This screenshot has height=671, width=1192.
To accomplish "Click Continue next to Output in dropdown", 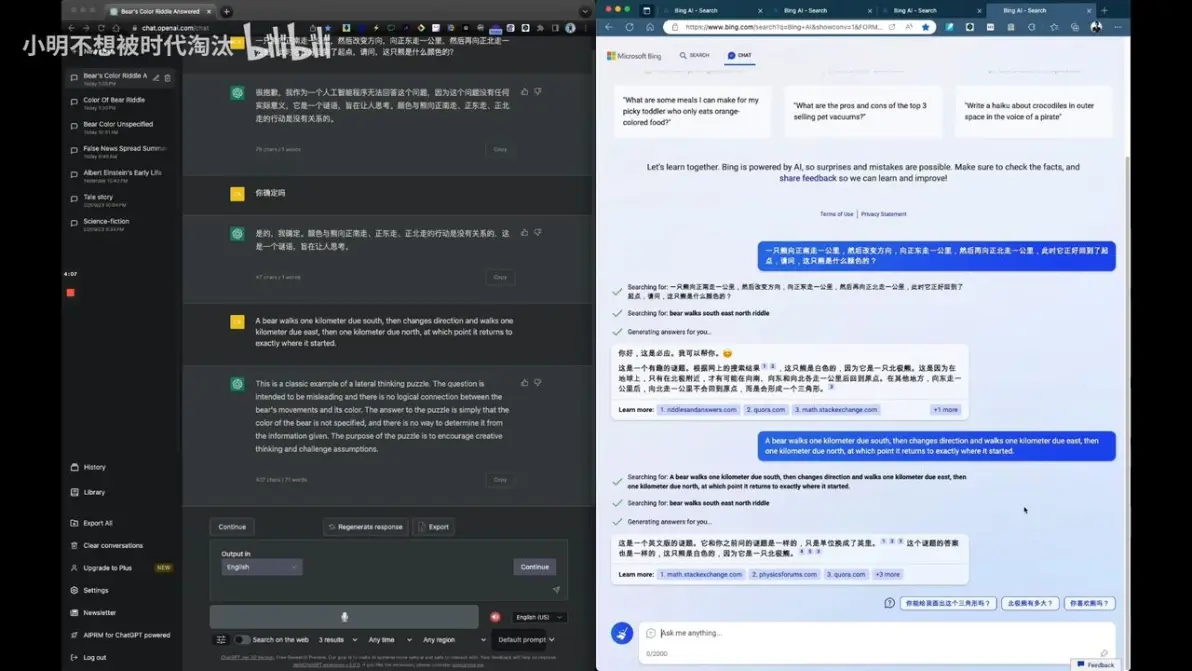I will click(x=534, y=567).
